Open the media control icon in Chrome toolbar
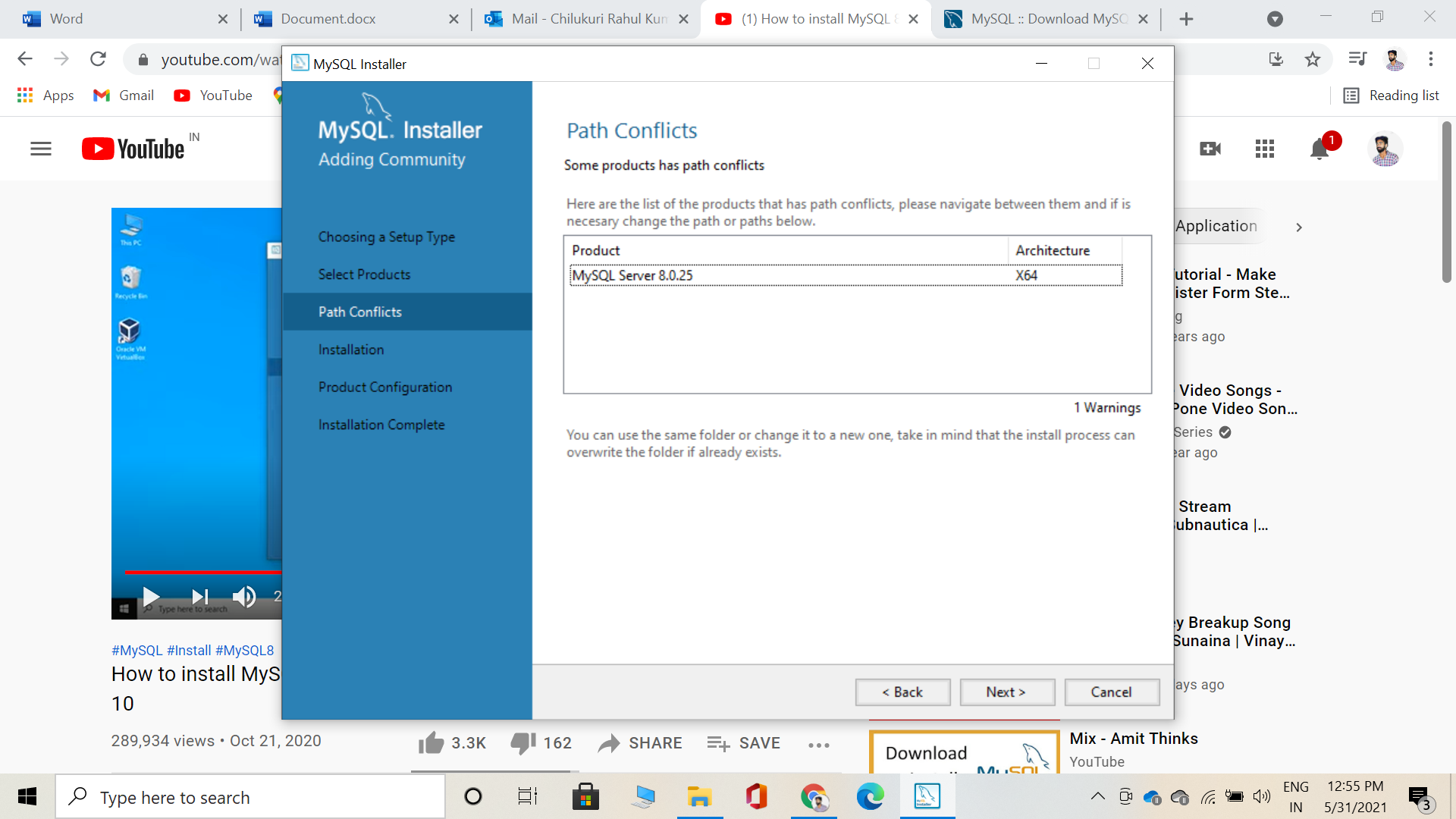Viewport: 1456px width, 819px height. 1357,59
